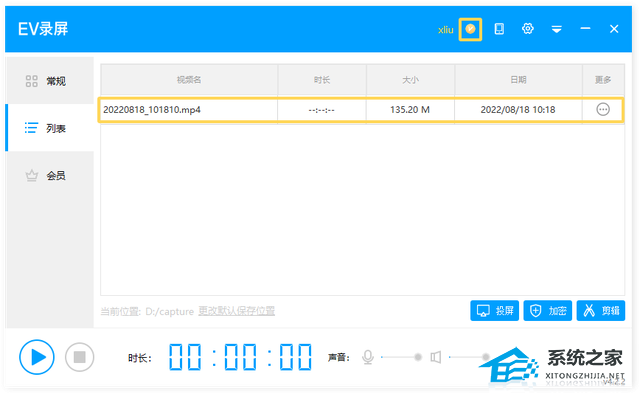This screenshot has height=394, width=640.
Task: Open the more options circle for 20220818_101810.mp4
Action: pos(603,109)
